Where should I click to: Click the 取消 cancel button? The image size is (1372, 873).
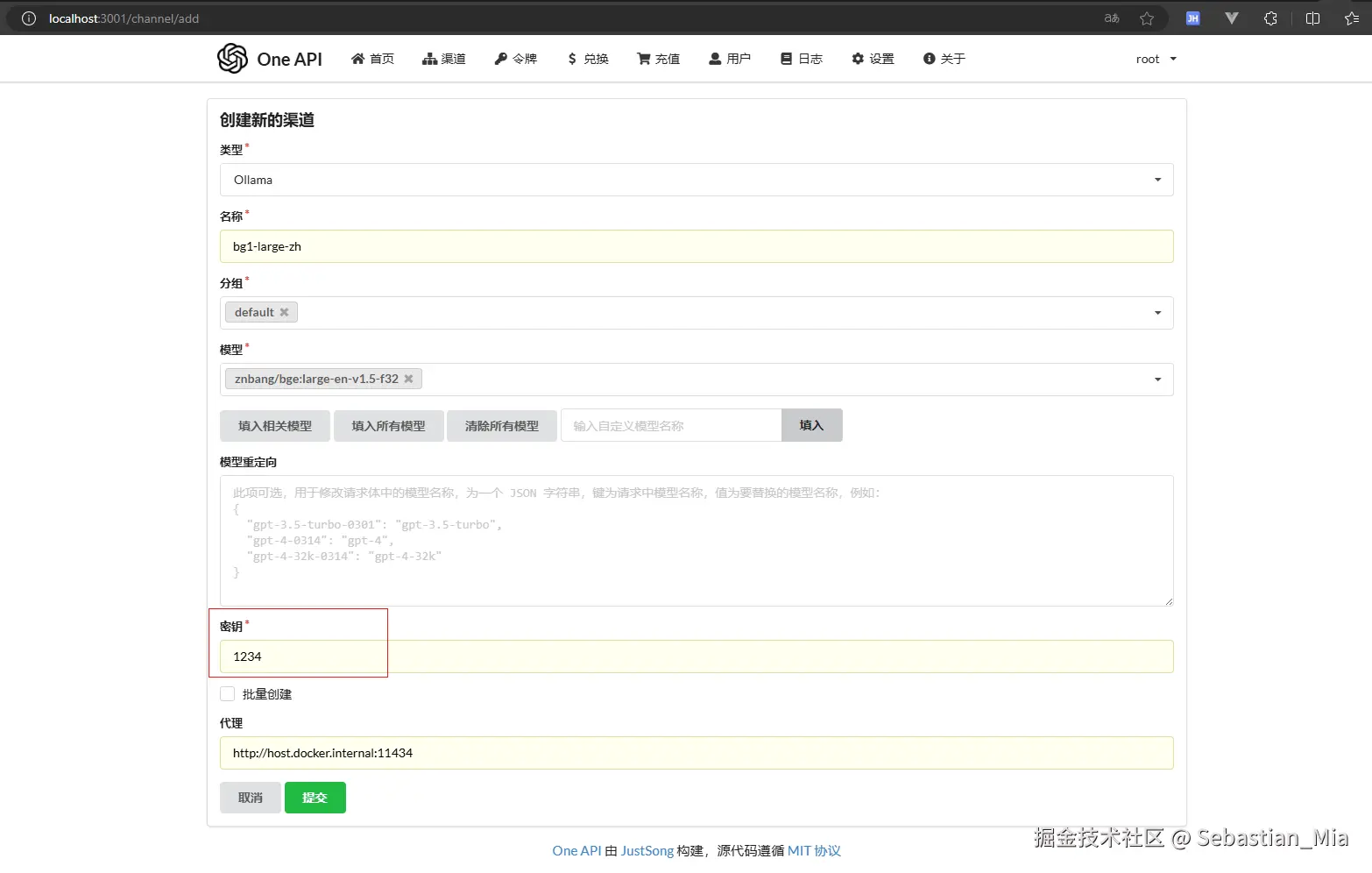[251, 798]
